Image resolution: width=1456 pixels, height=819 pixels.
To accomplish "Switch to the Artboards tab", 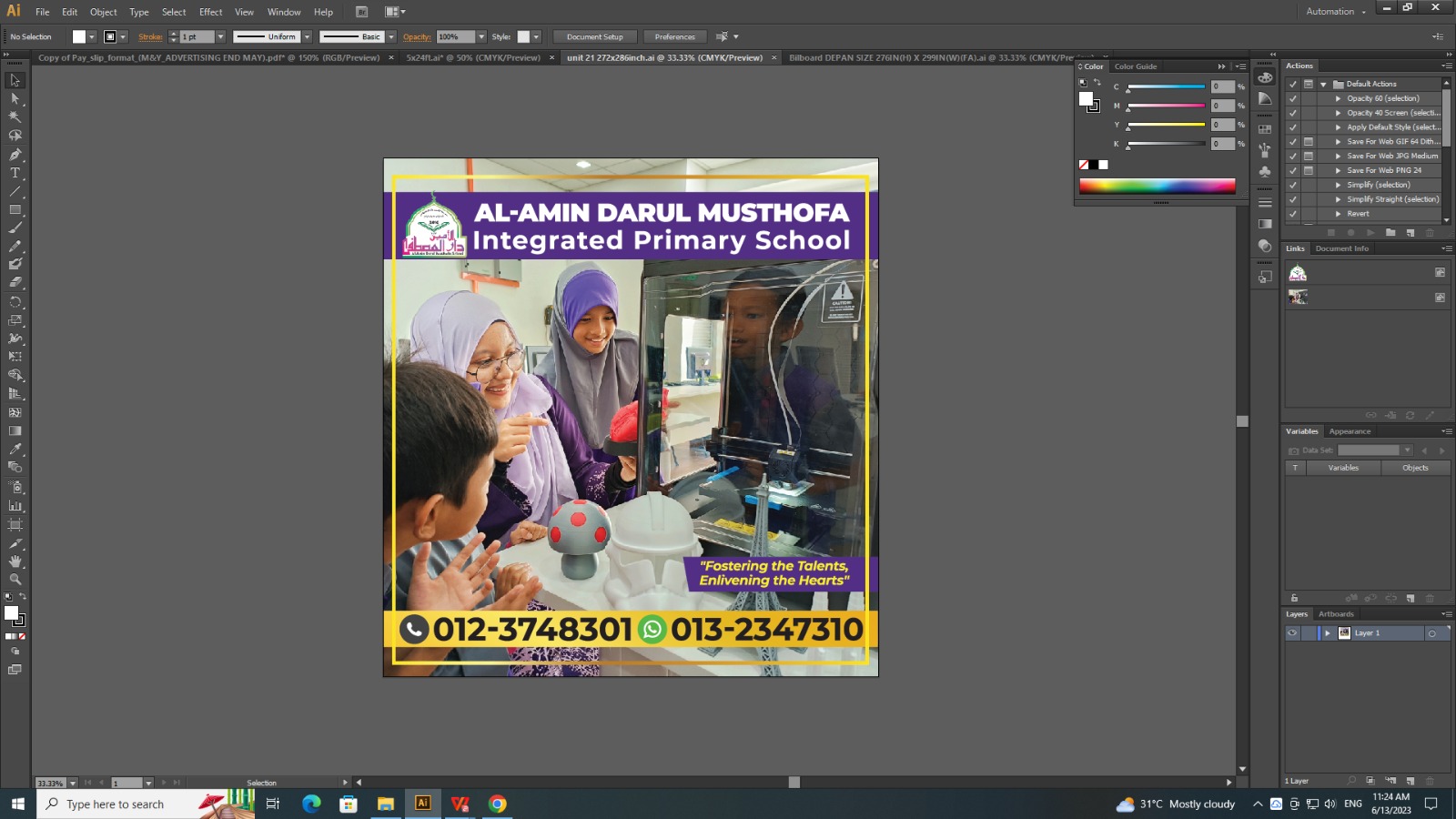I will 1336,614.
